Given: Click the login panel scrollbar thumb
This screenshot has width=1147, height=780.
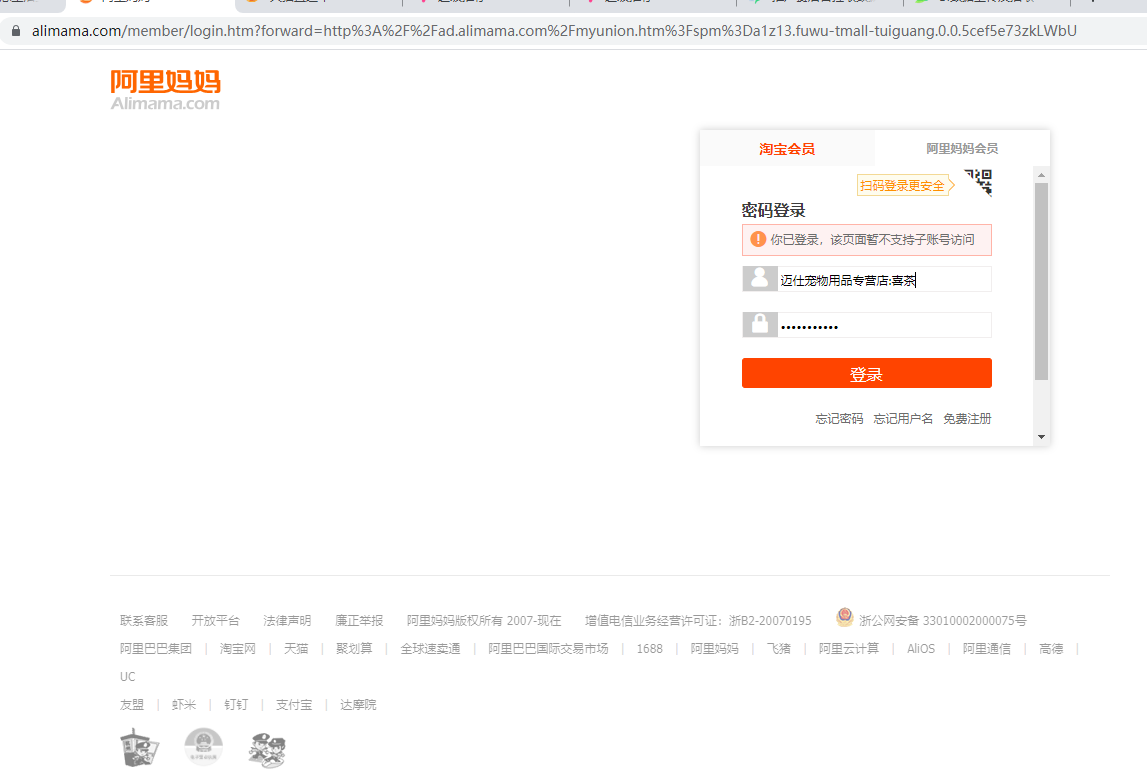Looking at the screenshot, I should click(1042, 282).
